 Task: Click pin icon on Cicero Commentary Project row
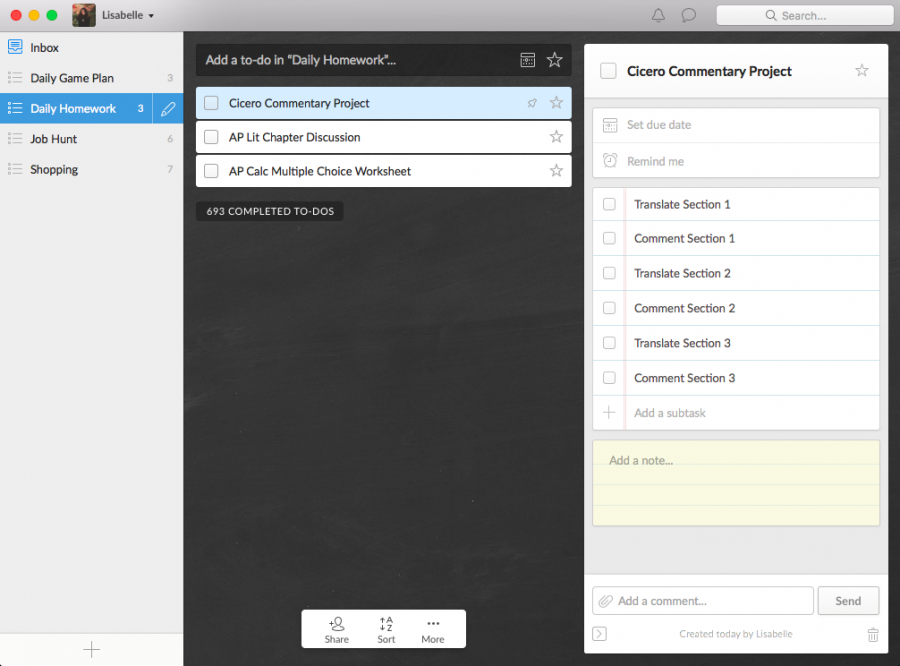[x=532, y=103]
